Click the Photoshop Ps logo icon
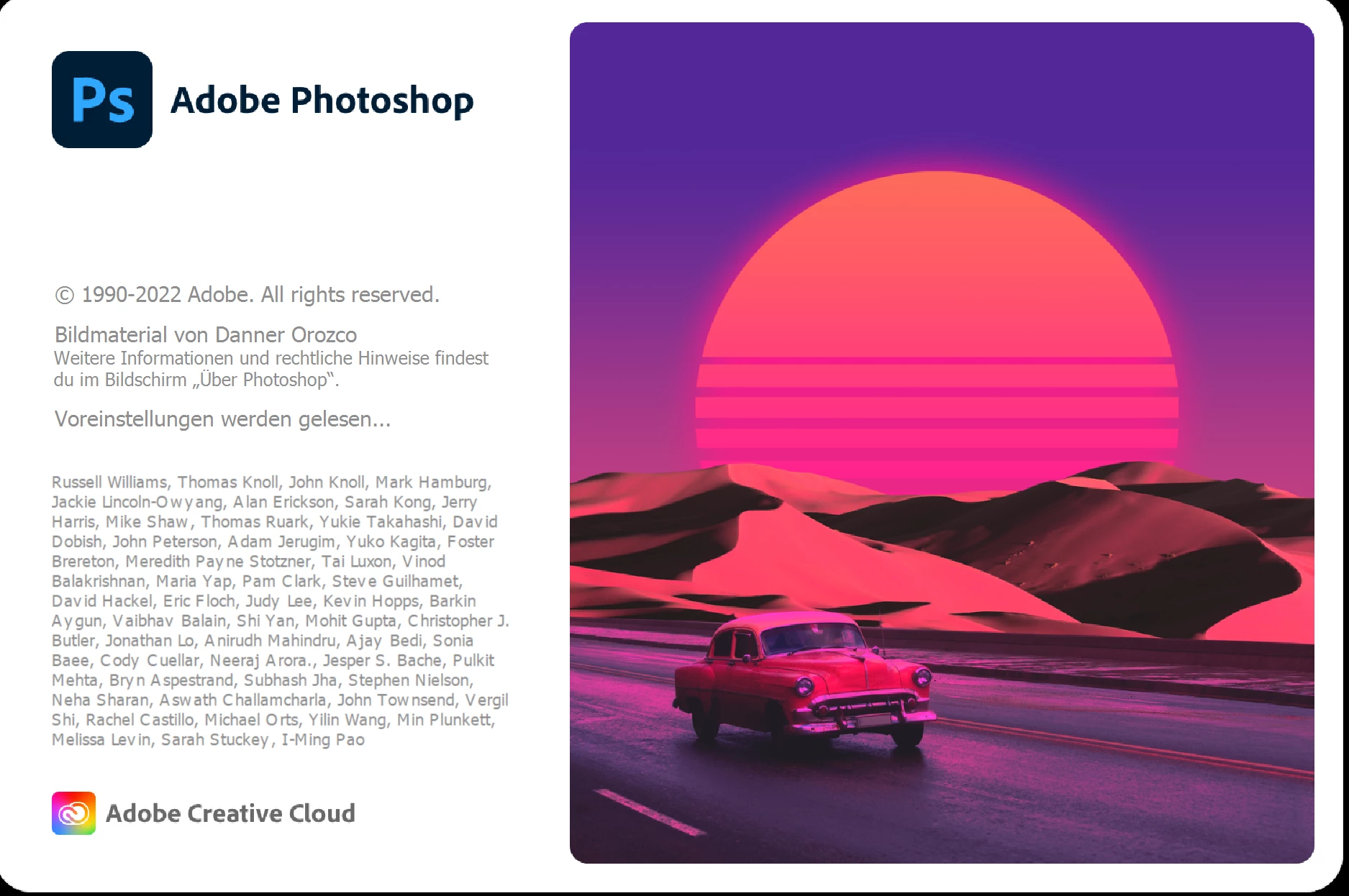 (x=102, y=99)
